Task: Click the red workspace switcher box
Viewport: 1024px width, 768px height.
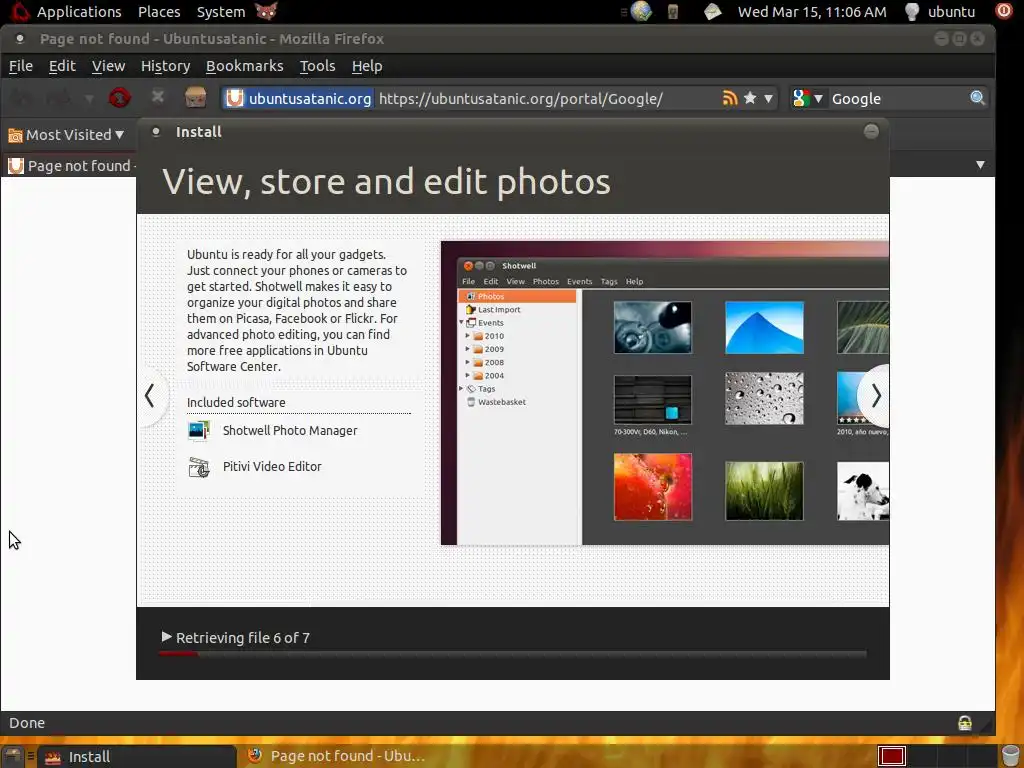Action: pos(891,756)
